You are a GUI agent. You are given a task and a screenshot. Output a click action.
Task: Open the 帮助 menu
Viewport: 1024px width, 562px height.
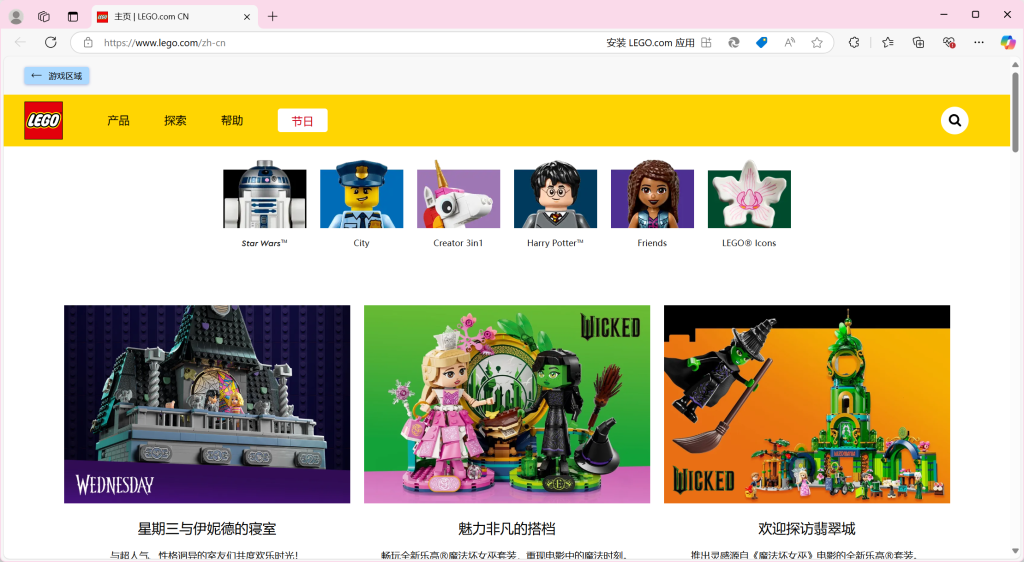[232, 121]
